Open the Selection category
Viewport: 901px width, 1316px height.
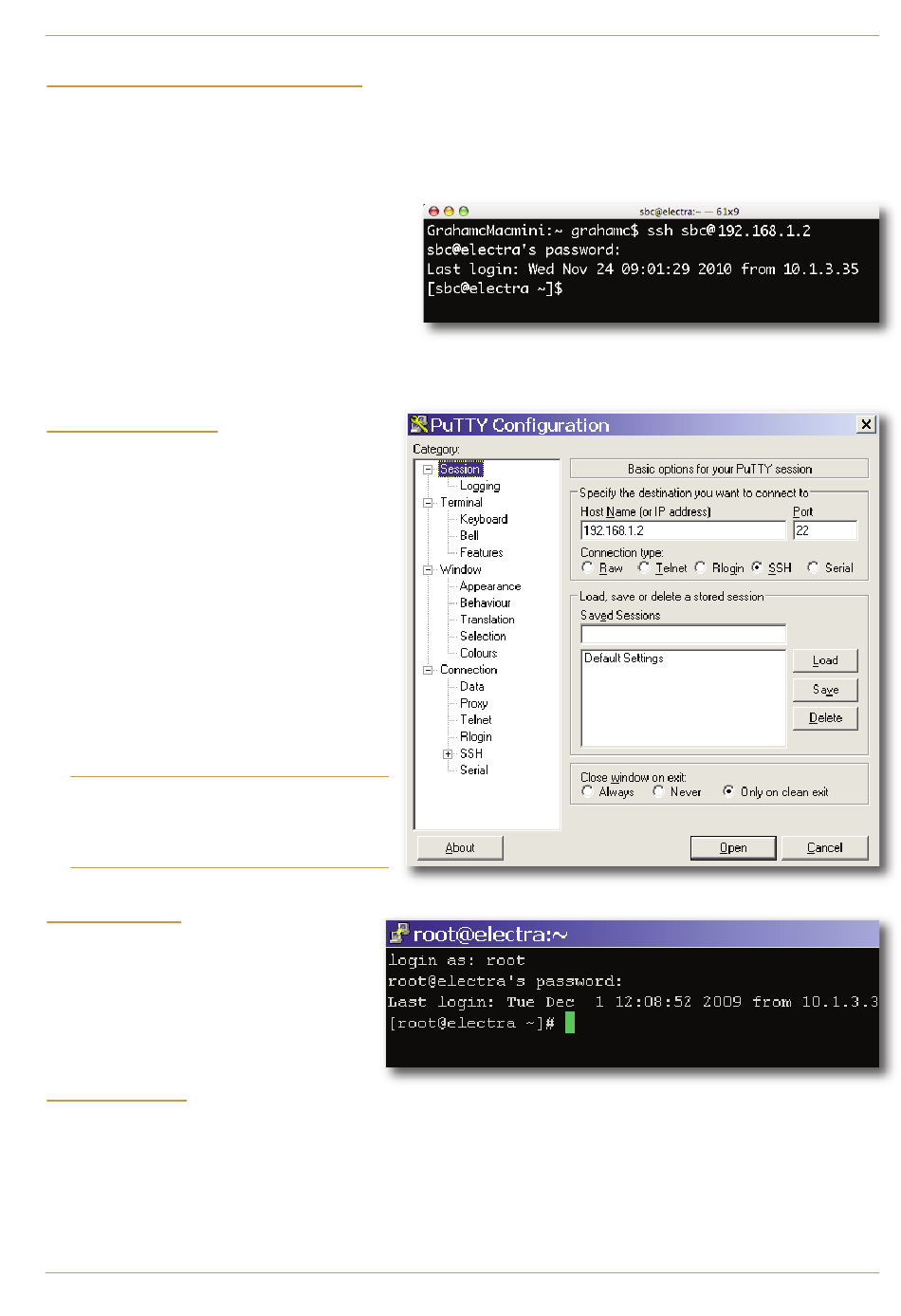(x=484, y=636)
